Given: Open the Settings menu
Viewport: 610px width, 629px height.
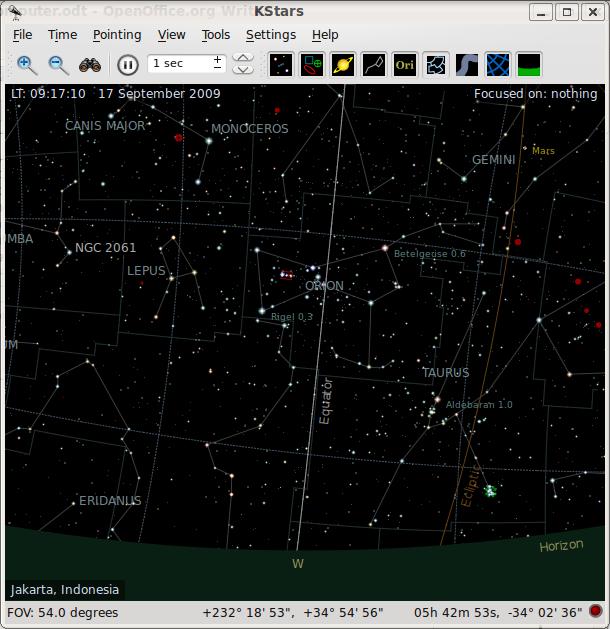Looking at the screenshot, I should (270, 35).
